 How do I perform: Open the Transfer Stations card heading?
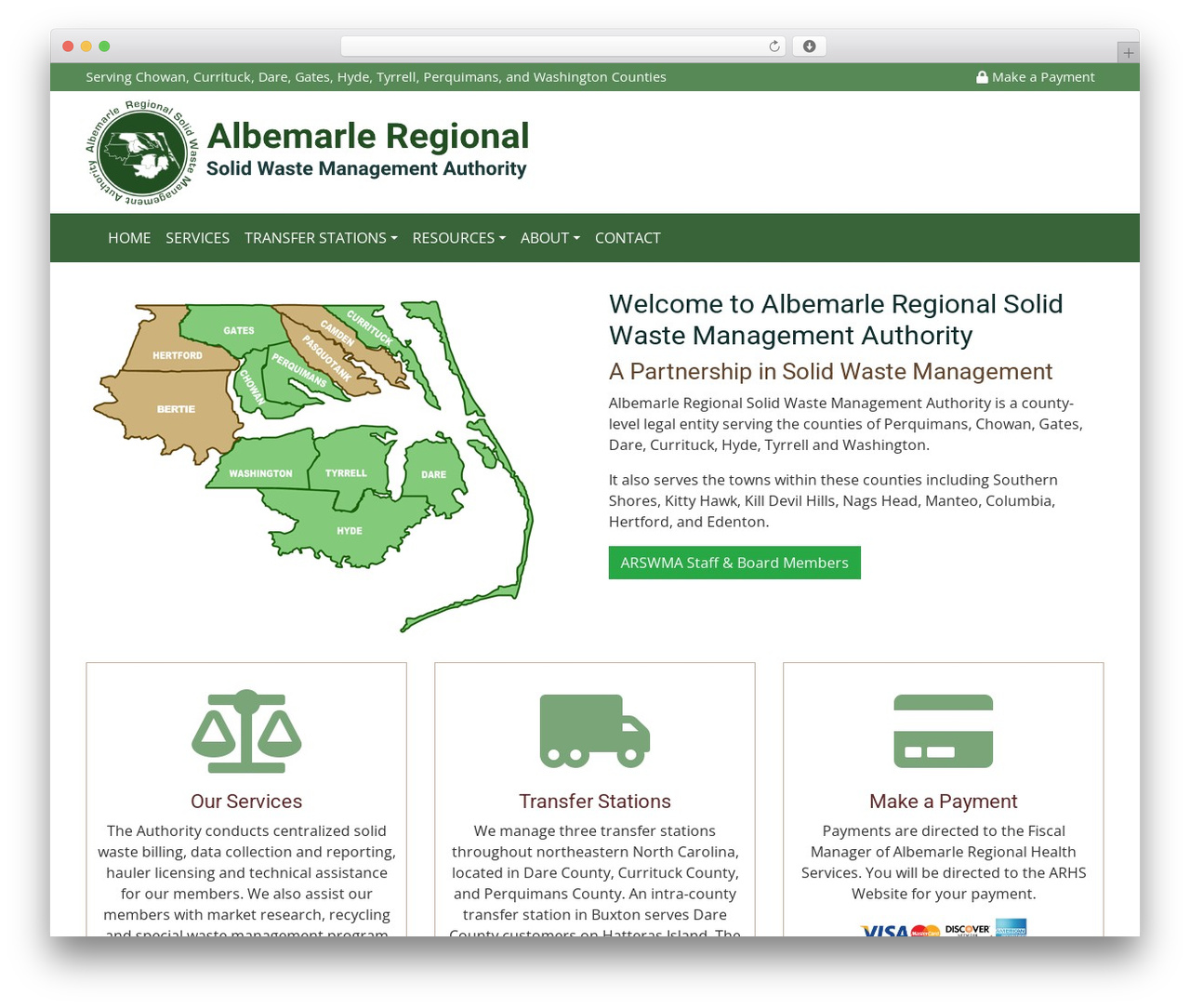coord(595,802)
